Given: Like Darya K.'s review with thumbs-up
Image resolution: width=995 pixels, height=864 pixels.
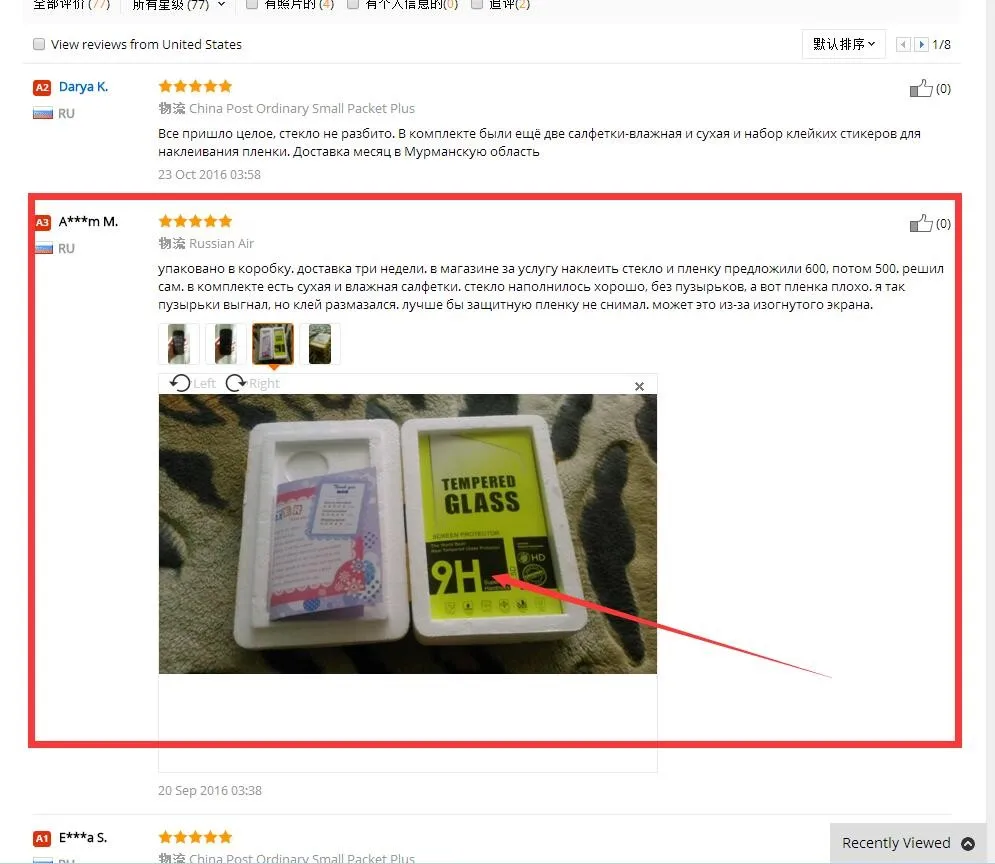Looking at the screenshot, I should tap(921, 88).
